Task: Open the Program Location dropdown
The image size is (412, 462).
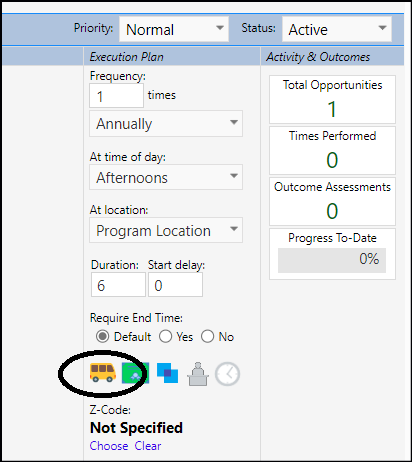Action: tap(166, 230)
